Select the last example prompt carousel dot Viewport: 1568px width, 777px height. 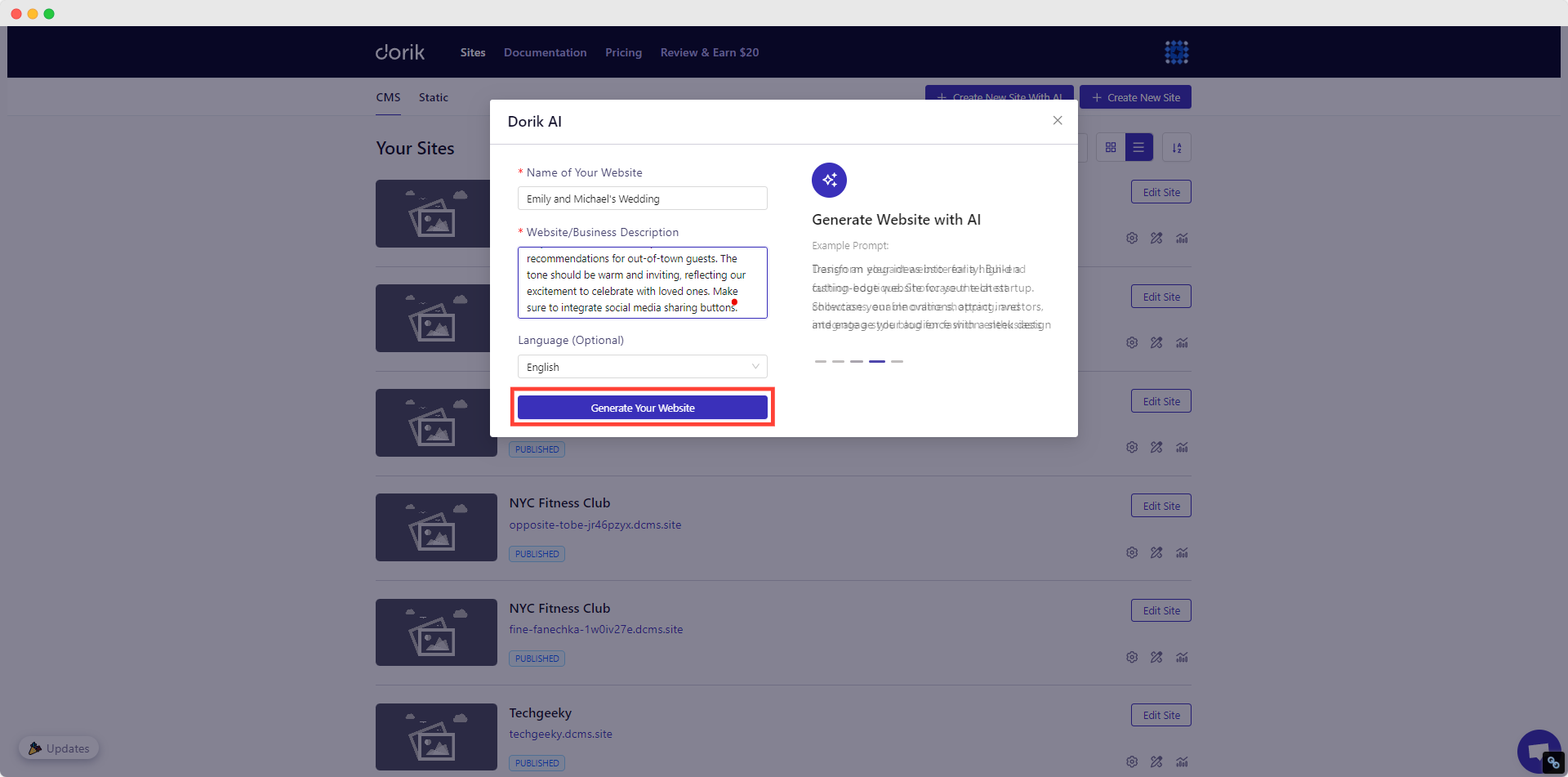point(898,361)
